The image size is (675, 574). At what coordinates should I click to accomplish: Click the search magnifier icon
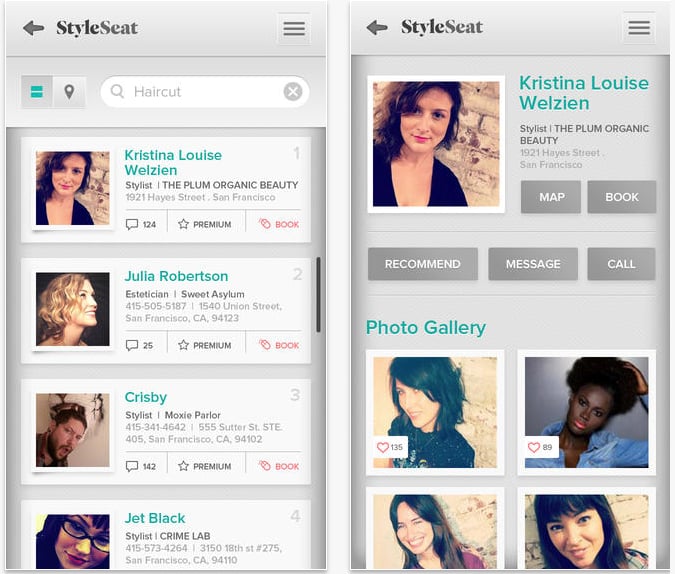[117, 91]
